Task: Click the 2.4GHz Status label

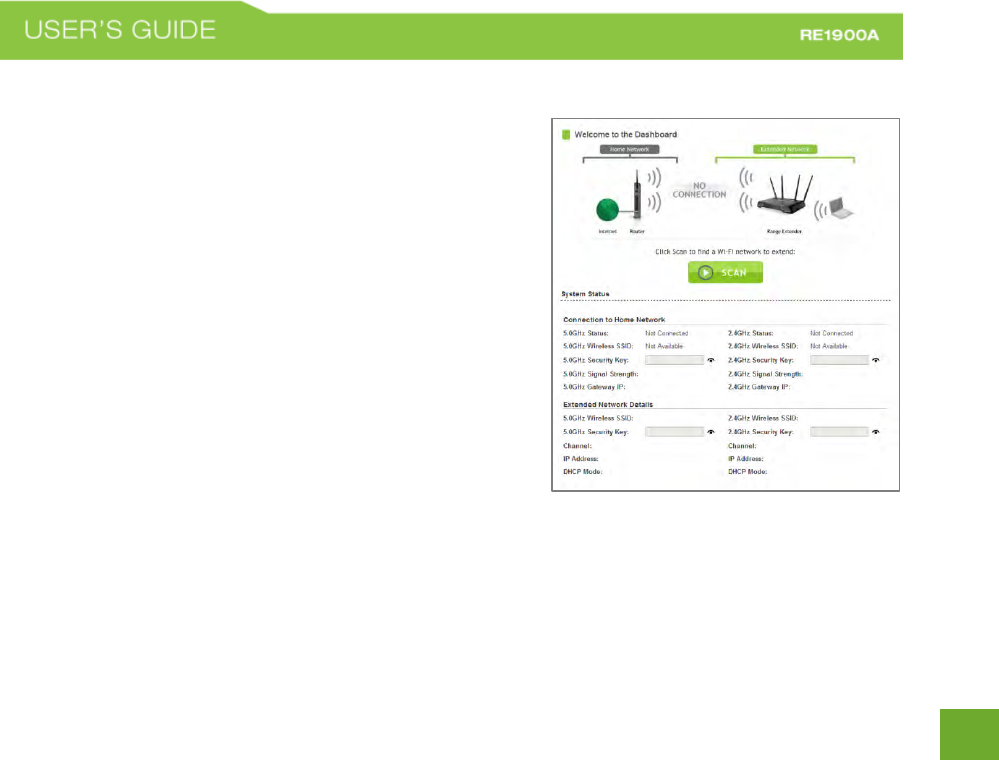Action: point(751,333)
